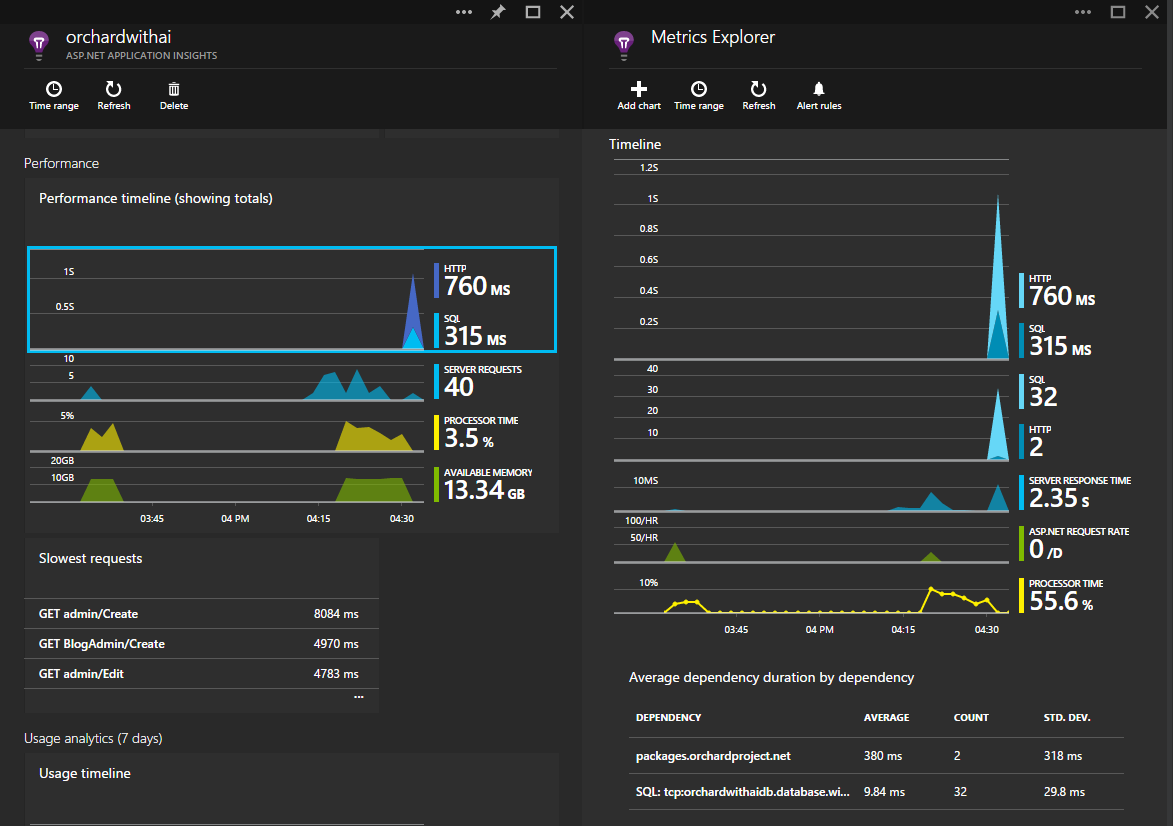Open the GET BlogAdmin/Create request row

[201, 643]
